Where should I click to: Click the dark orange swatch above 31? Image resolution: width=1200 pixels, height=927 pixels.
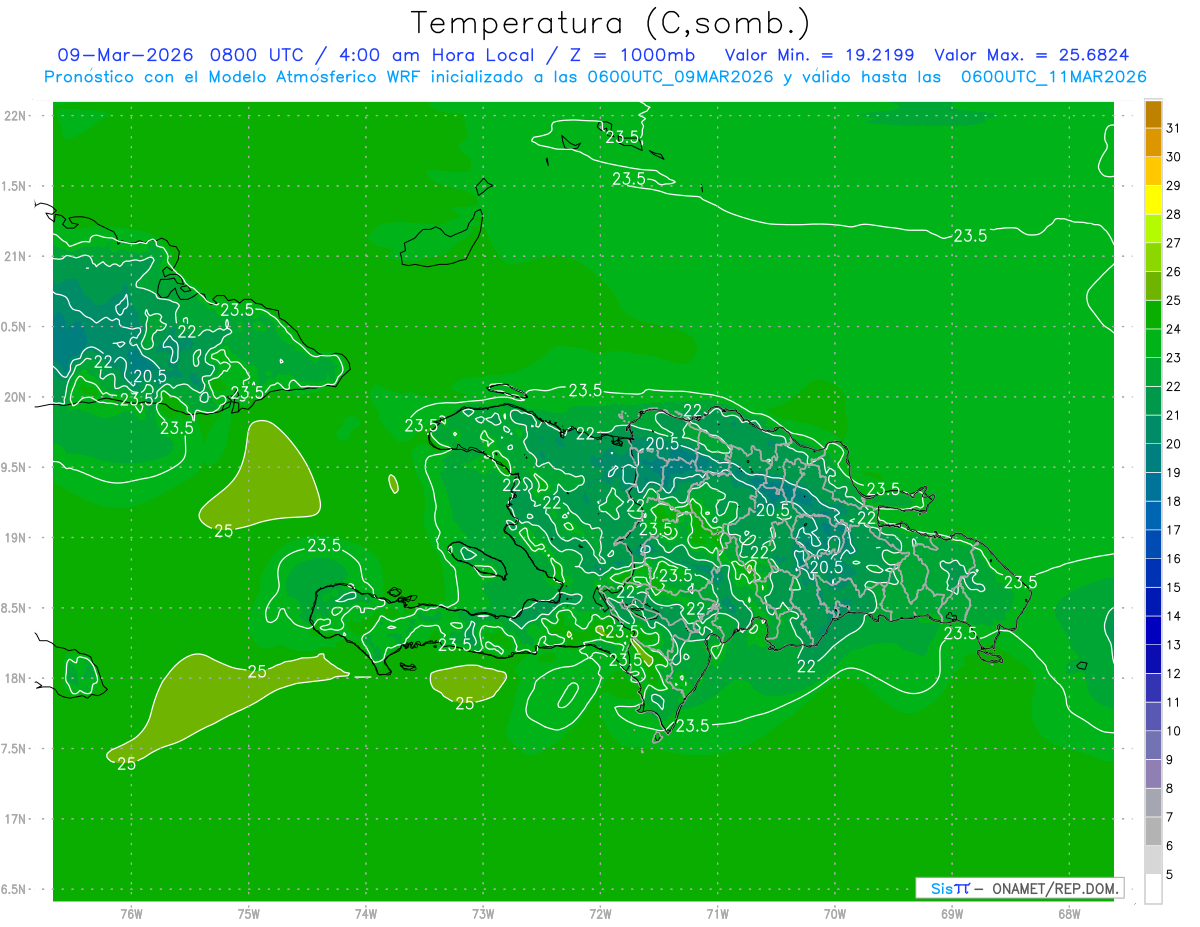coord(1153,115)
